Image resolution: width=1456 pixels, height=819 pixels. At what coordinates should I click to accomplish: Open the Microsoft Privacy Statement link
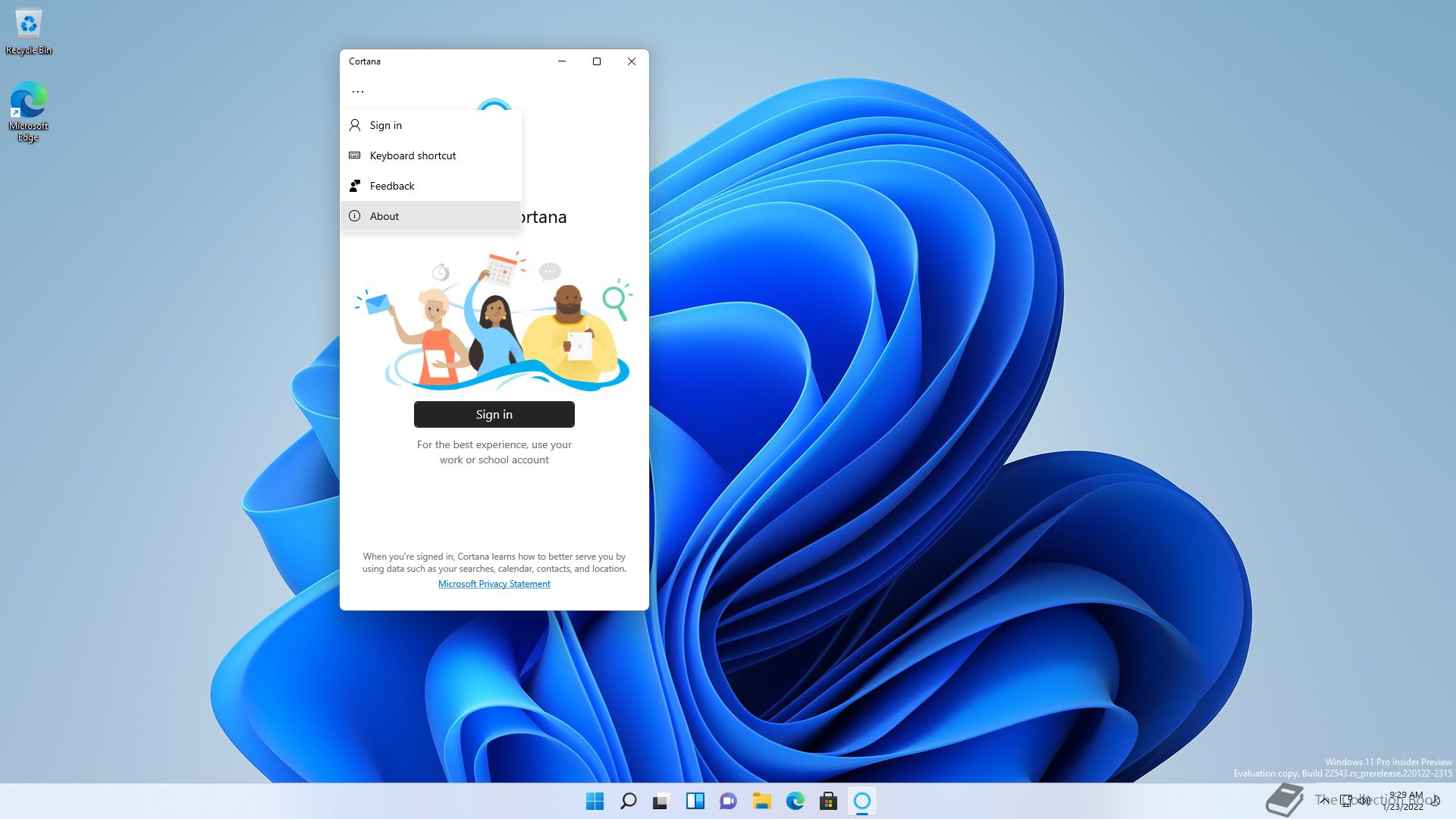coord(494,584)
